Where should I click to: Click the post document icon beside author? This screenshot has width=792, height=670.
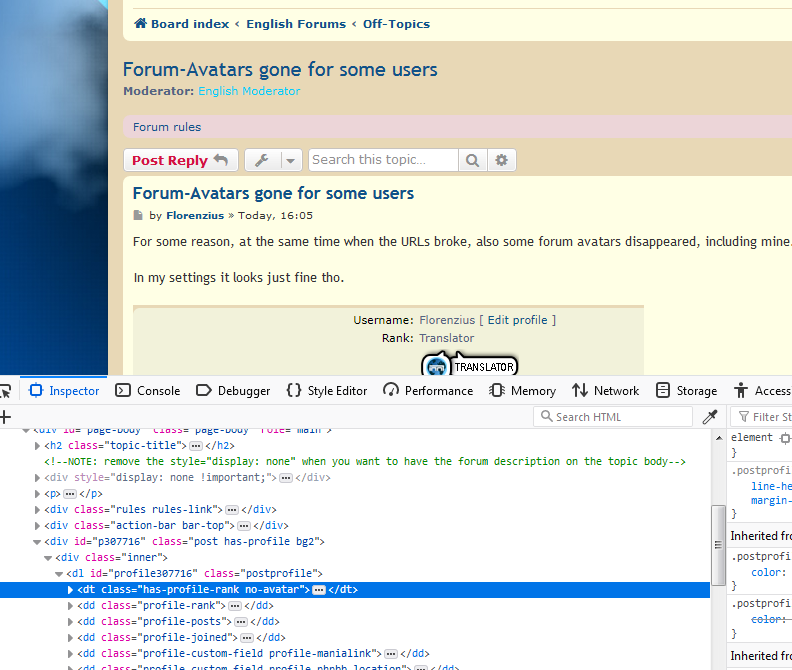click(137, 215)
